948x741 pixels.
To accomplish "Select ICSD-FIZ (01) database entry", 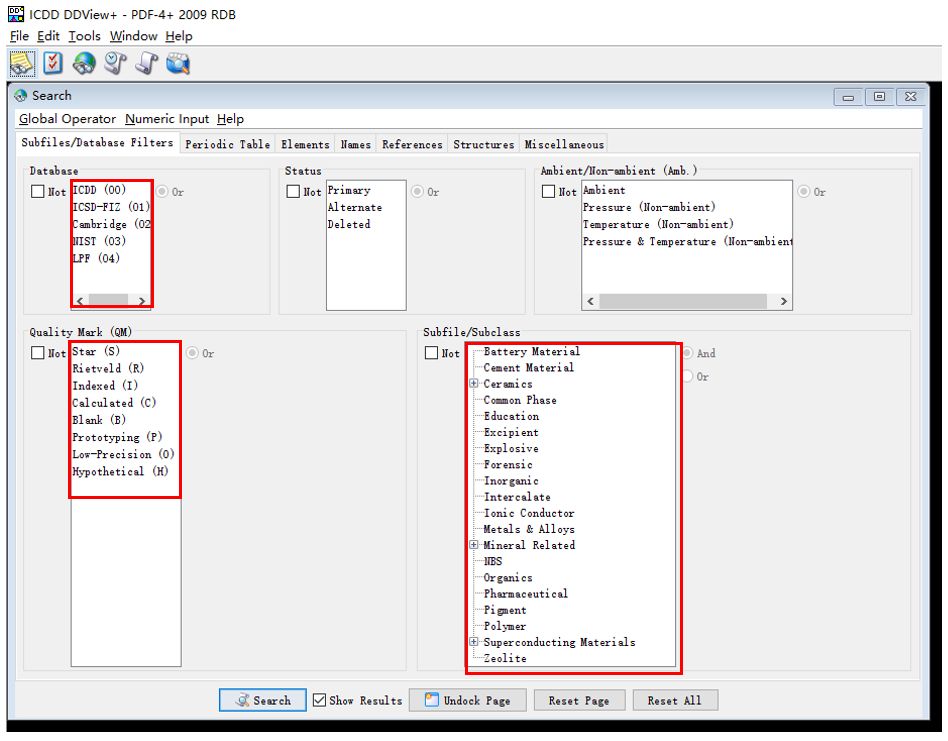I will tap(111, 207).
